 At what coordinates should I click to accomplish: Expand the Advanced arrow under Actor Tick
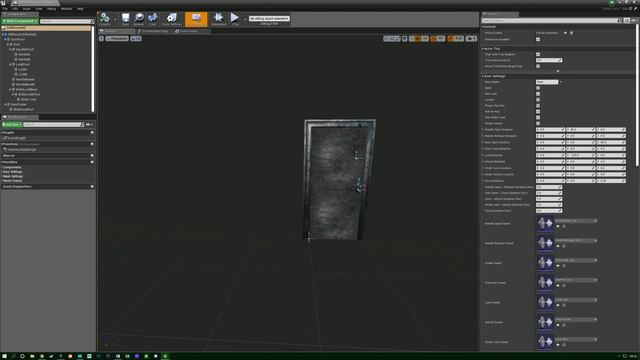[558, 71]
